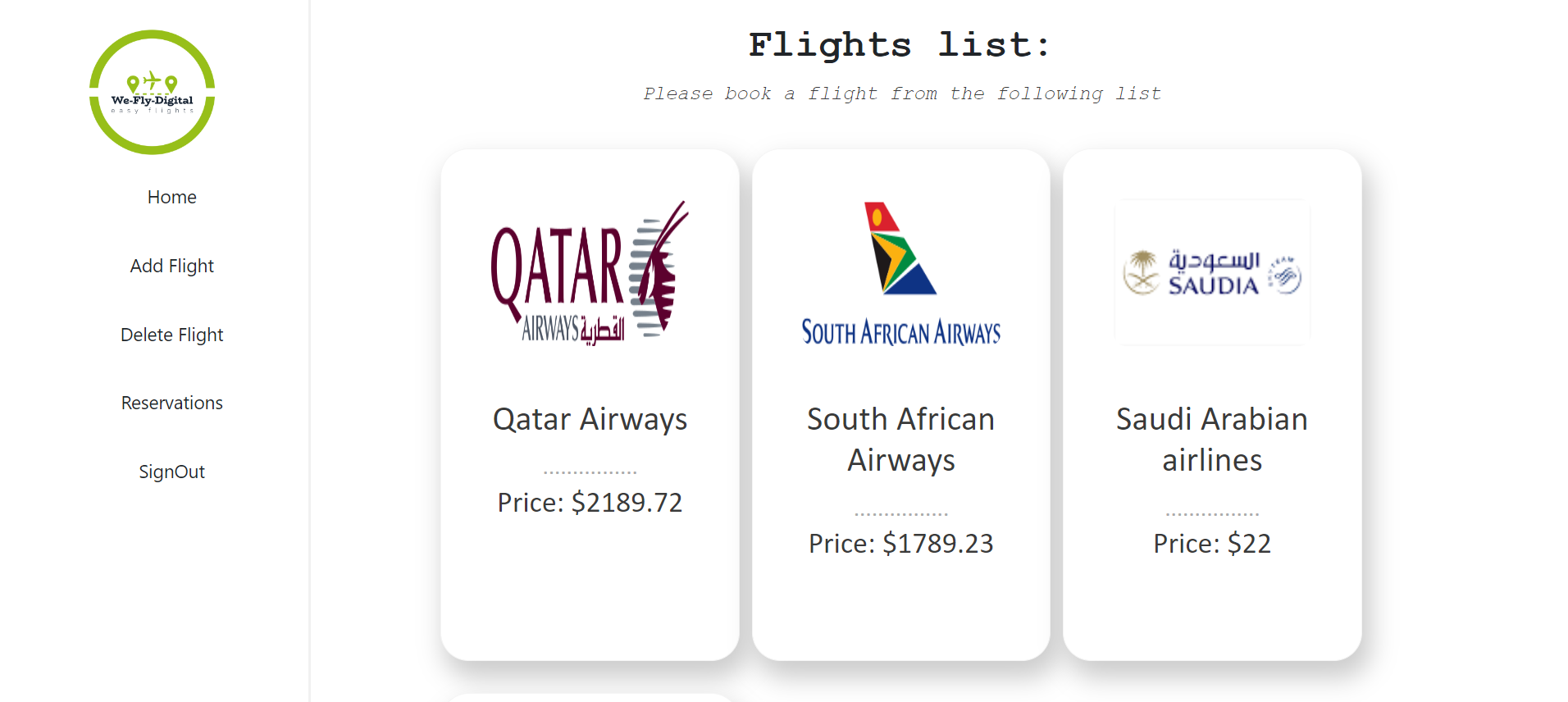Click the Price $22 label
The width and height of the screenshot is (1568, 702).
1212,543
